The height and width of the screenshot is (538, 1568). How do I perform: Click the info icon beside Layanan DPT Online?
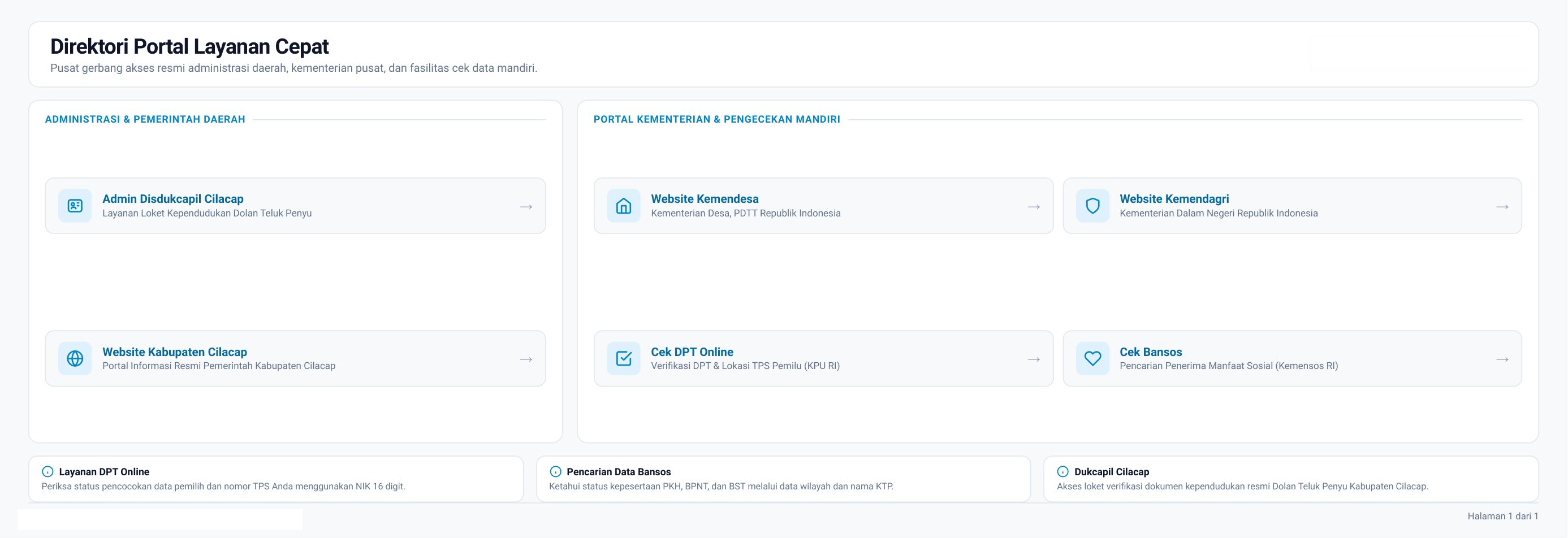(x=47, y=472)
